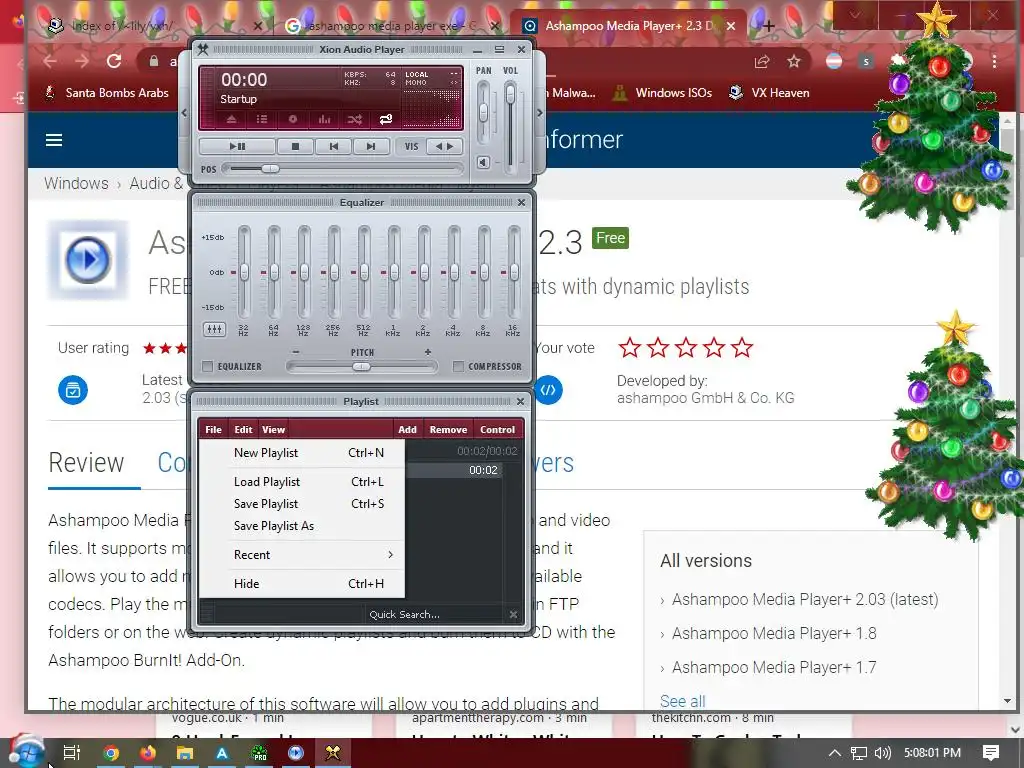Click the Pitch slider handle
The width and height of the screenshot is (1024, 768).
point(361,367)
